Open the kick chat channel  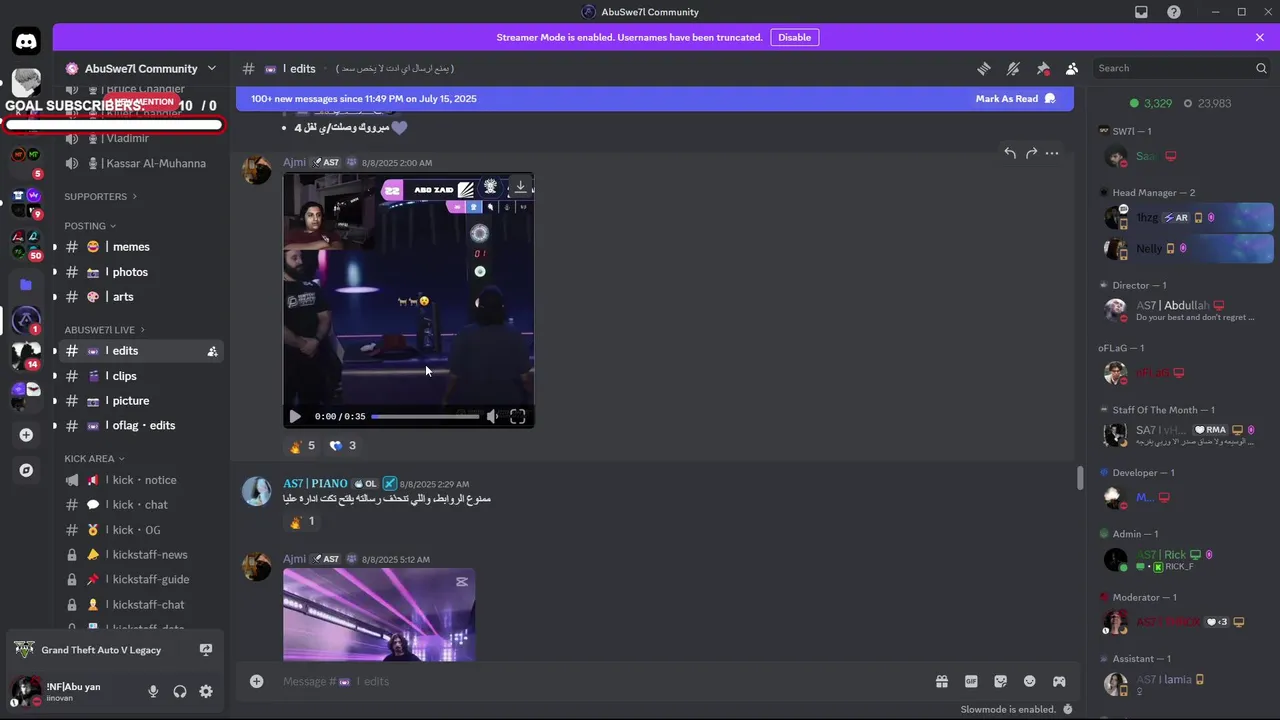click(140, 505)
